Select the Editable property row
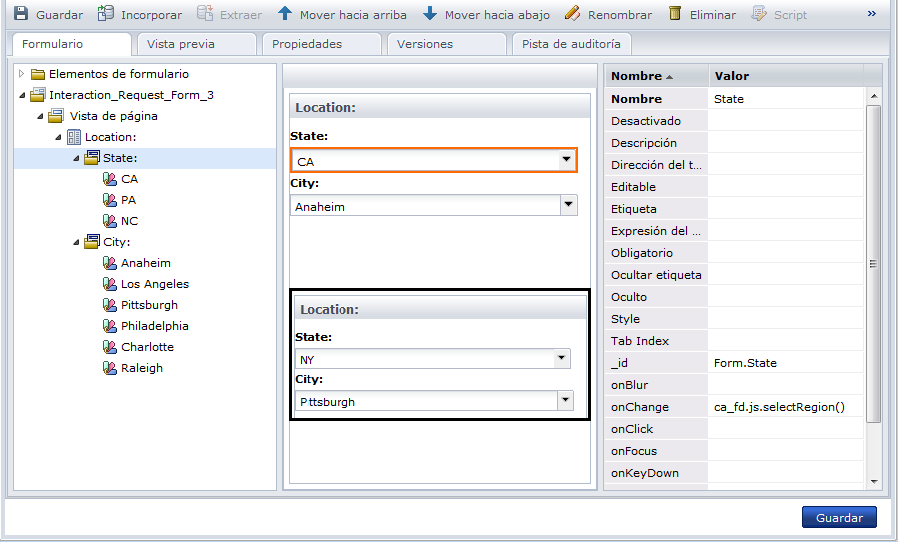The width and height of the screenshot is (898, 542). pyautogui.click(x=734, y=187)
